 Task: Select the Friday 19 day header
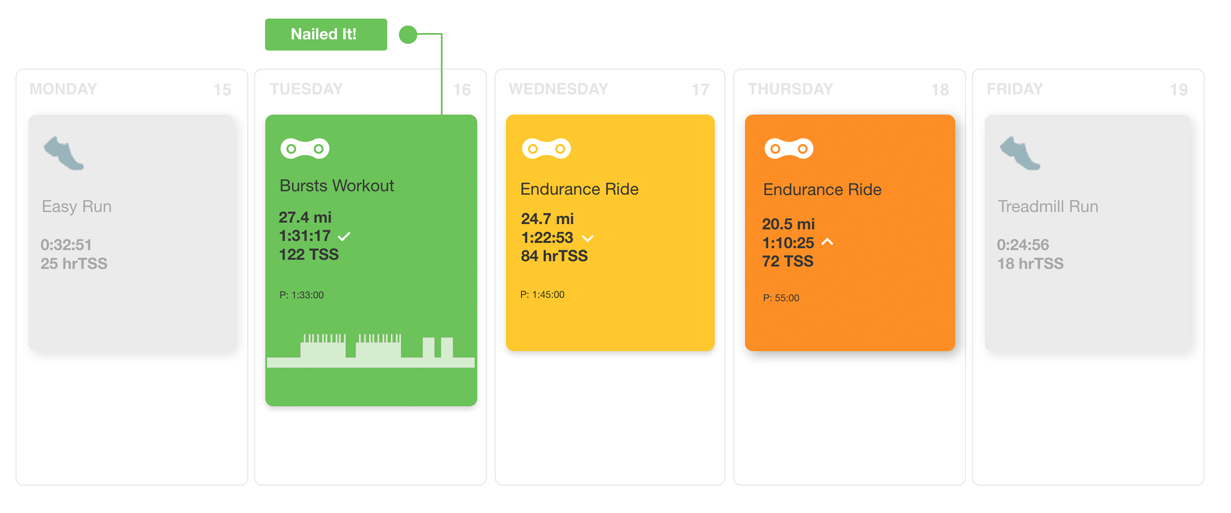click(1087, 90)
